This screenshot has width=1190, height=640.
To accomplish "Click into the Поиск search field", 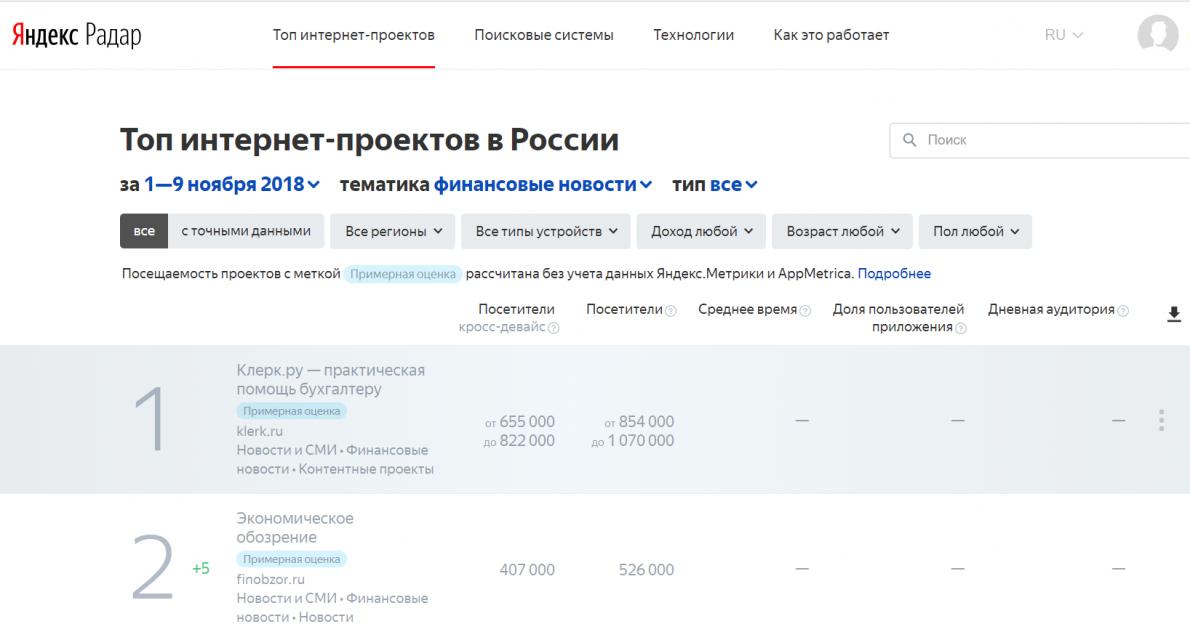I will coord(1040,140).
